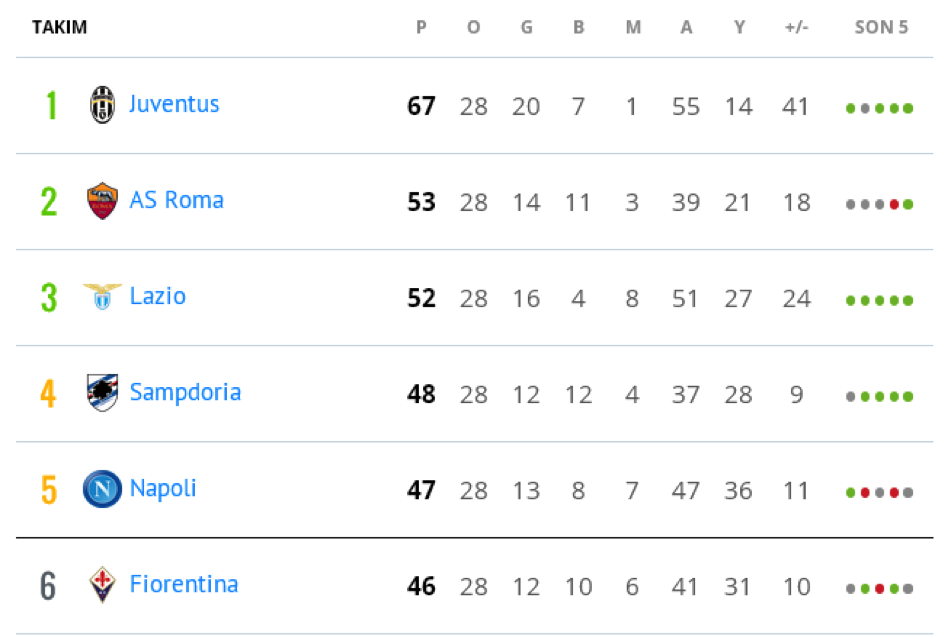Image resolution: width=944 pixels, height=638 pixels.
Task: Click the Juventus club crest icon
Action: tap(102, 105)
